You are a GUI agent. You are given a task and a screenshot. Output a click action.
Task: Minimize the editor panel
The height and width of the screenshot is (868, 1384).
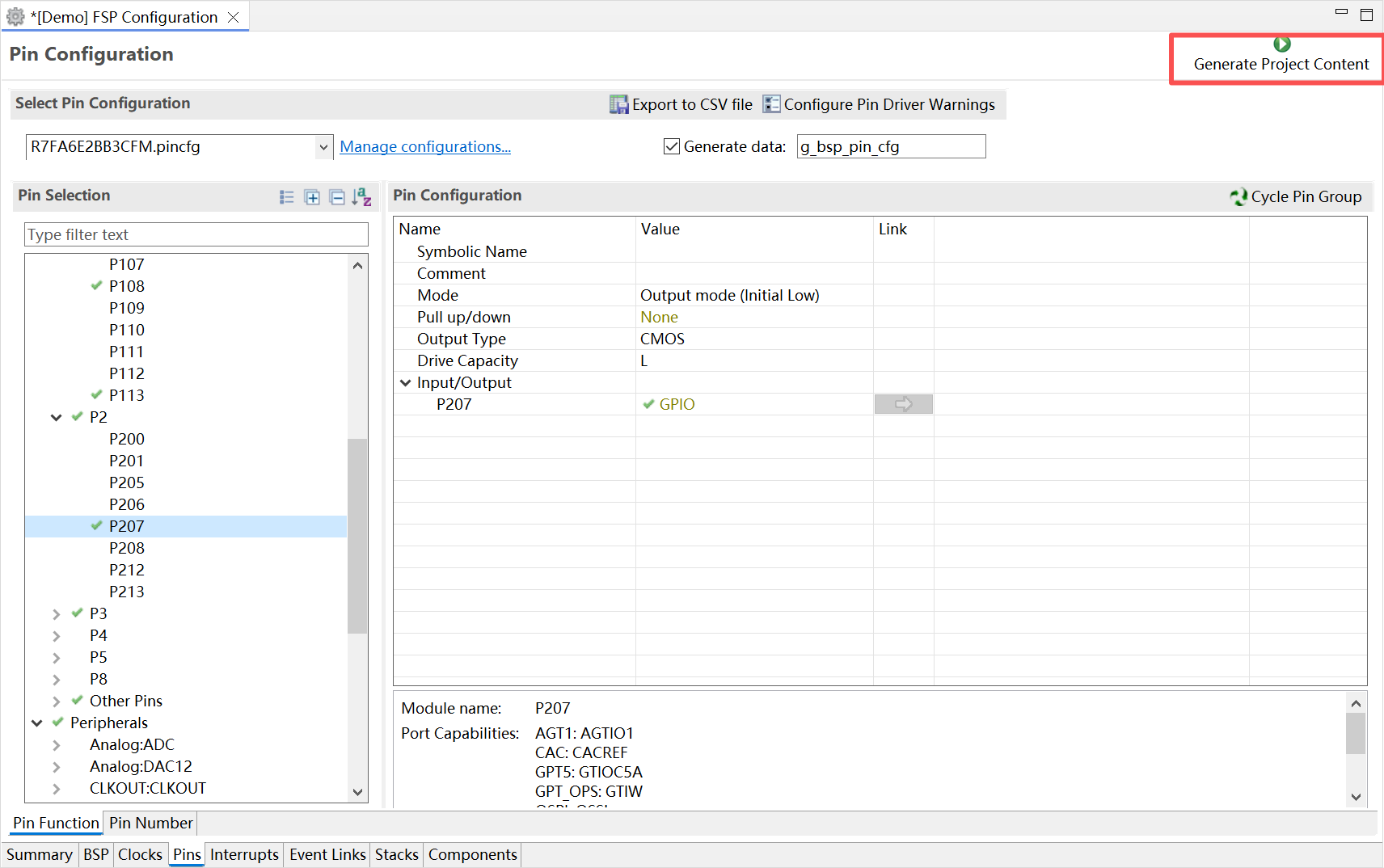[1342, 12]
